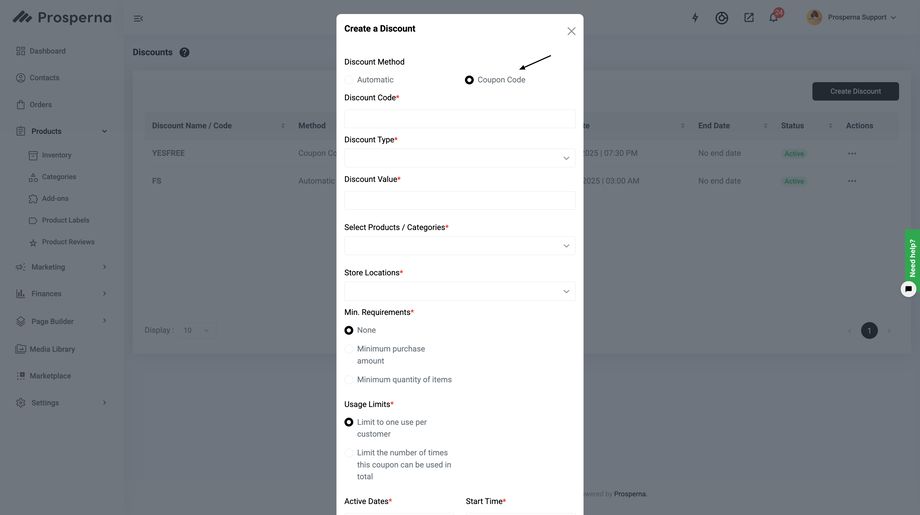
Task: Click the lightning bolt quick actions icon
Action: [x=695, y=18]
